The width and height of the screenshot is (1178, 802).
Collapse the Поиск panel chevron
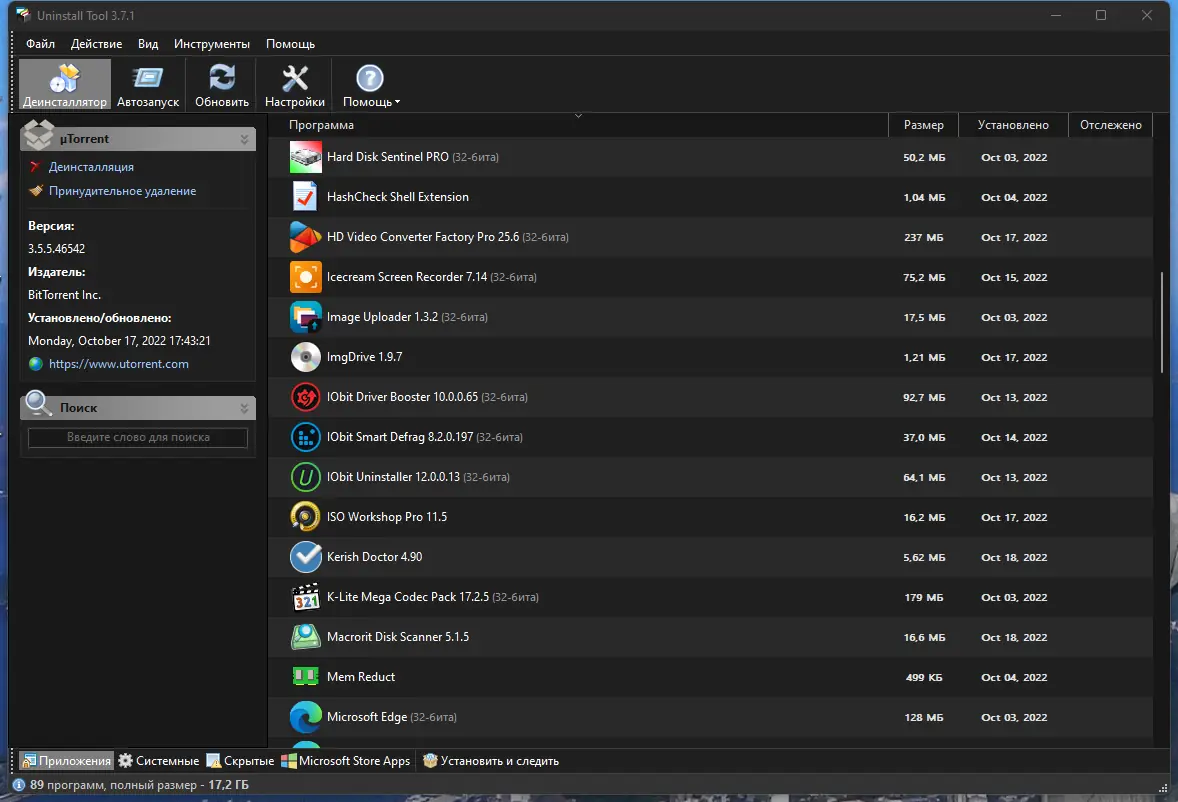(x=244, y=408)
